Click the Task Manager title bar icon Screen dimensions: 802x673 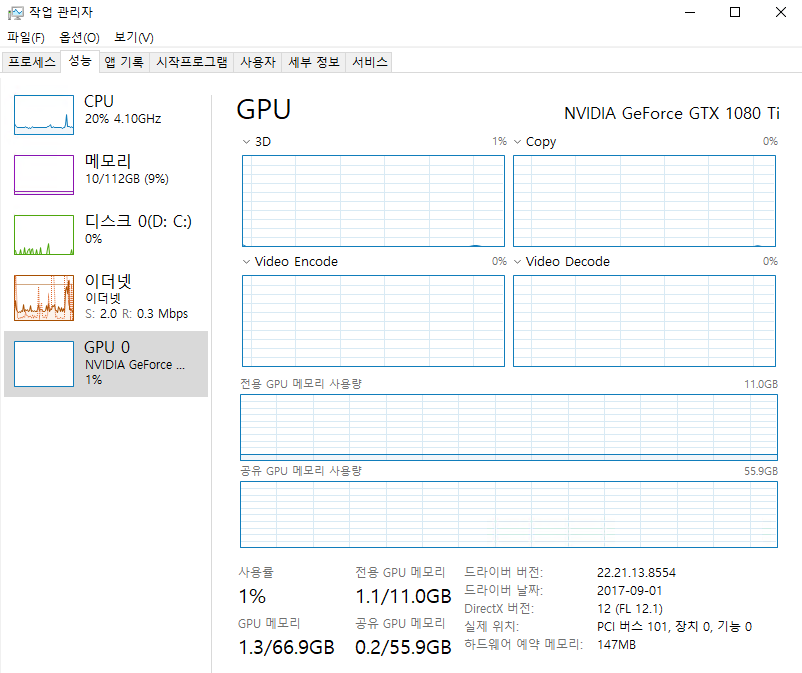15,12
